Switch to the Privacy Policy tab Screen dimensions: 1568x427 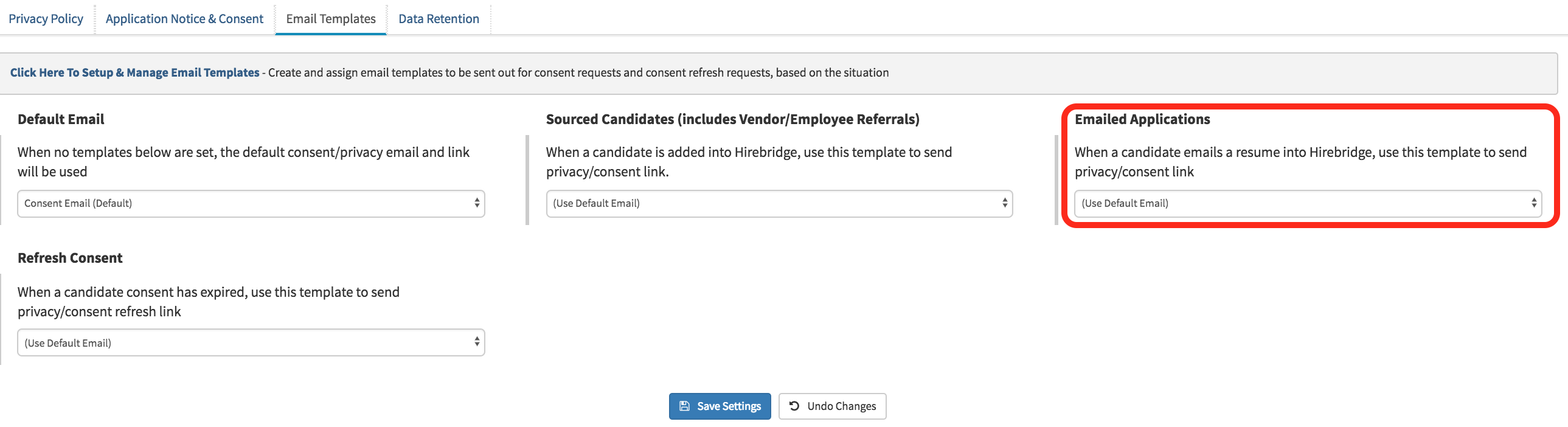pyautogui.click(x=46, y=18)
